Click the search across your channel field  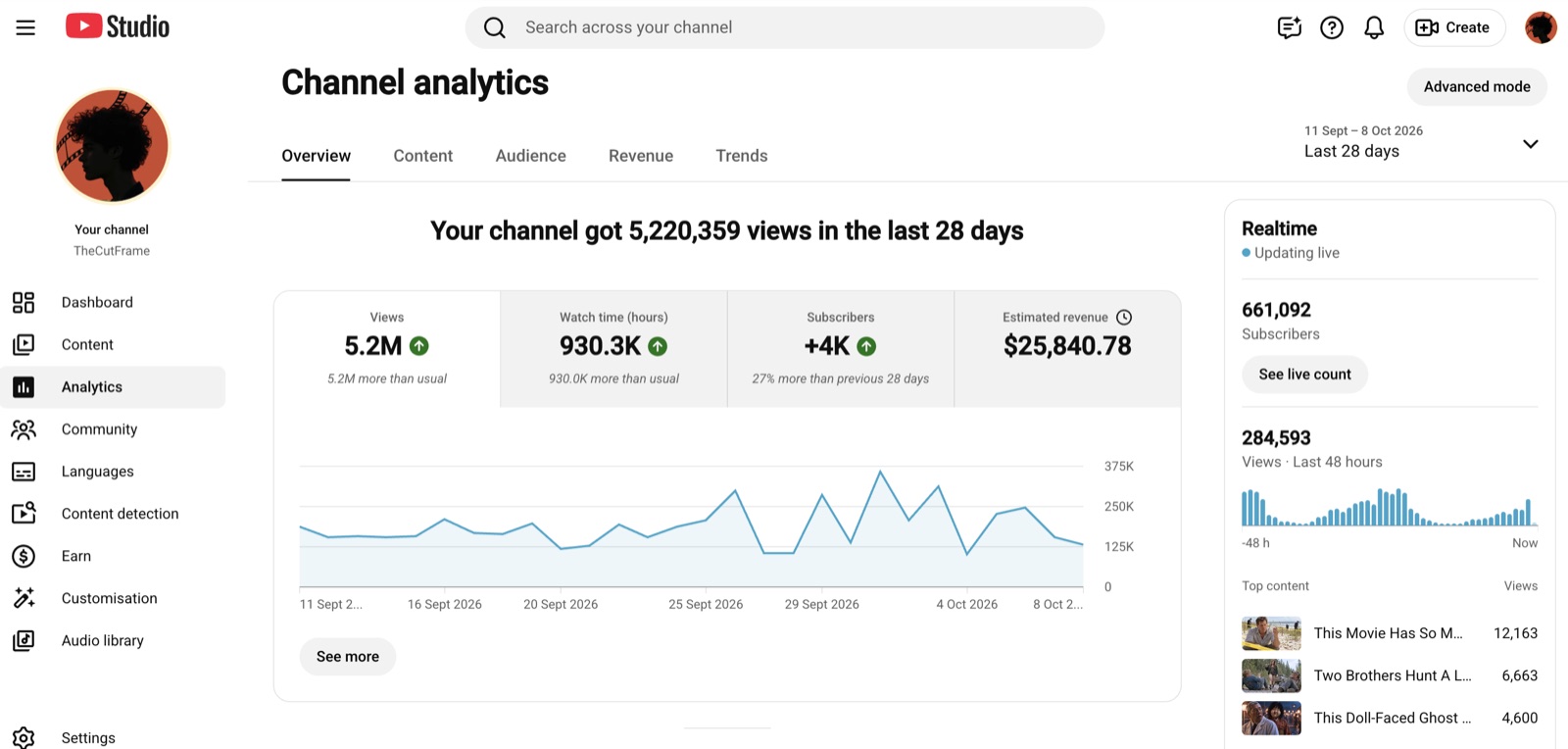point(785,27)
